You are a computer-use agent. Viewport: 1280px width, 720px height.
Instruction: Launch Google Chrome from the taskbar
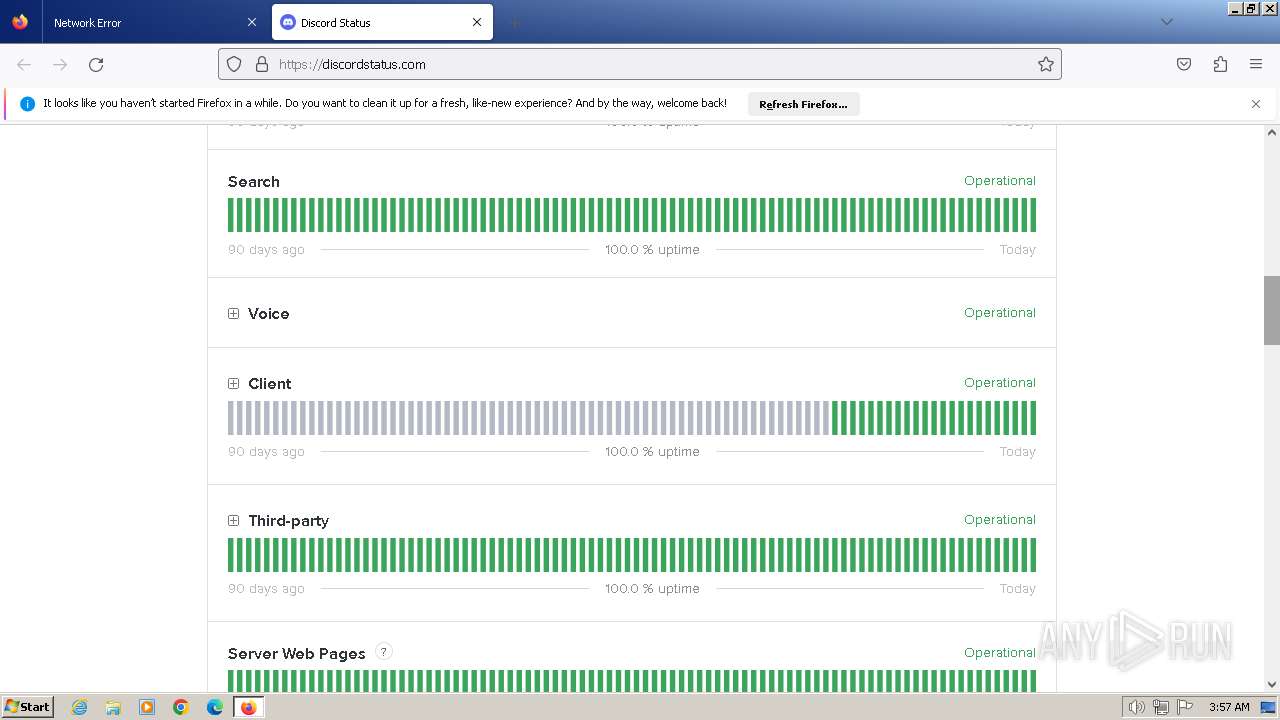(181, 707)
